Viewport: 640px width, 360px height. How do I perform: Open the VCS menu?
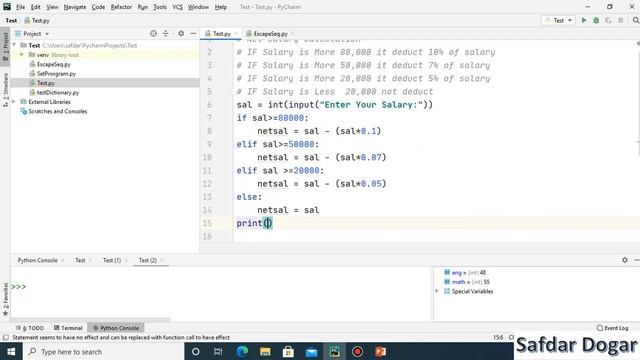point(178,7)
